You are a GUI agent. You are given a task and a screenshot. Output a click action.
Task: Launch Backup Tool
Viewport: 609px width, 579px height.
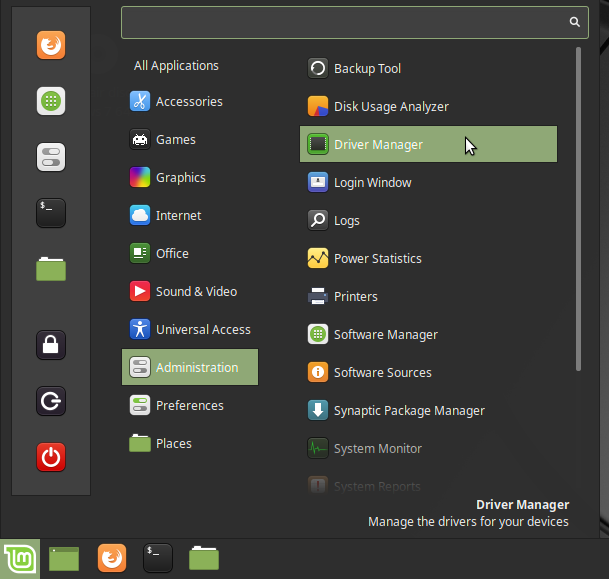(428, 68)
